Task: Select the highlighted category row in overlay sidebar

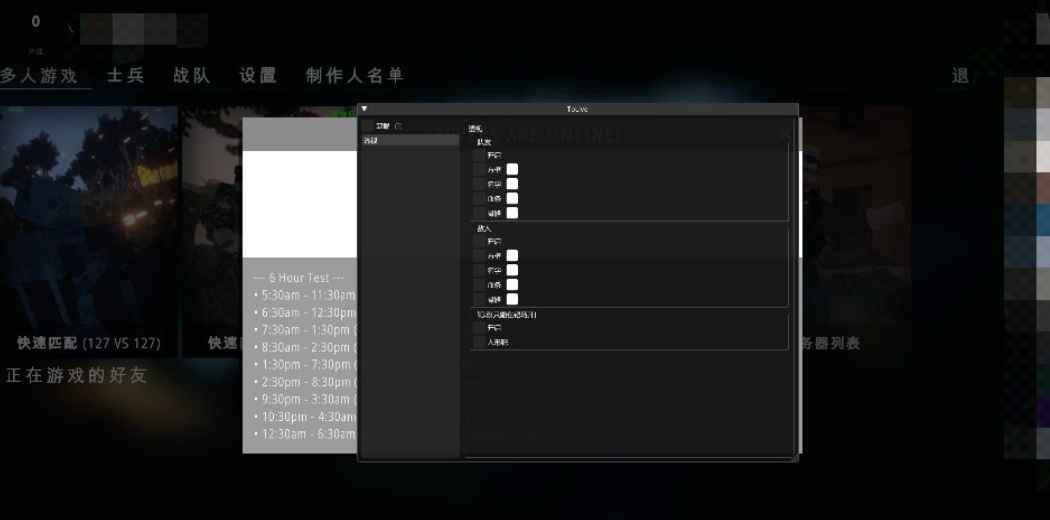Action: tap(410, 141)
